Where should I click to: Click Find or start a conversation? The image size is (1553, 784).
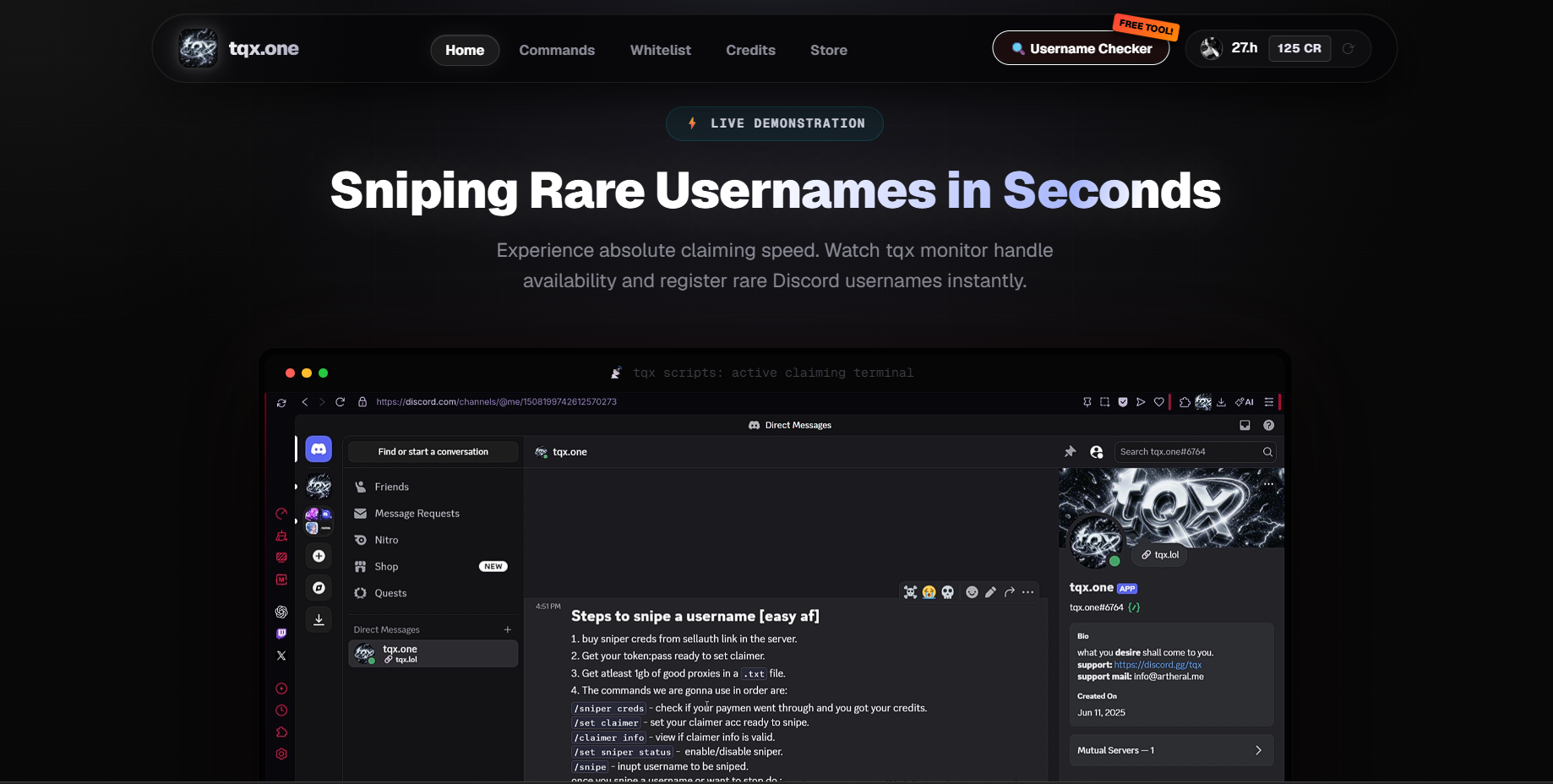(433, 452)
